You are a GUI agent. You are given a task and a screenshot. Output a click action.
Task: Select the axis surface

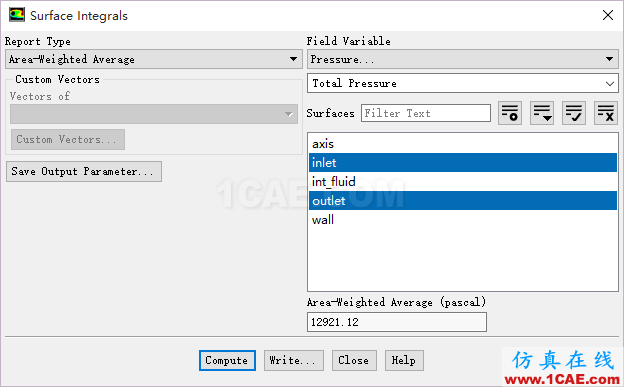[x=463, y=144]
